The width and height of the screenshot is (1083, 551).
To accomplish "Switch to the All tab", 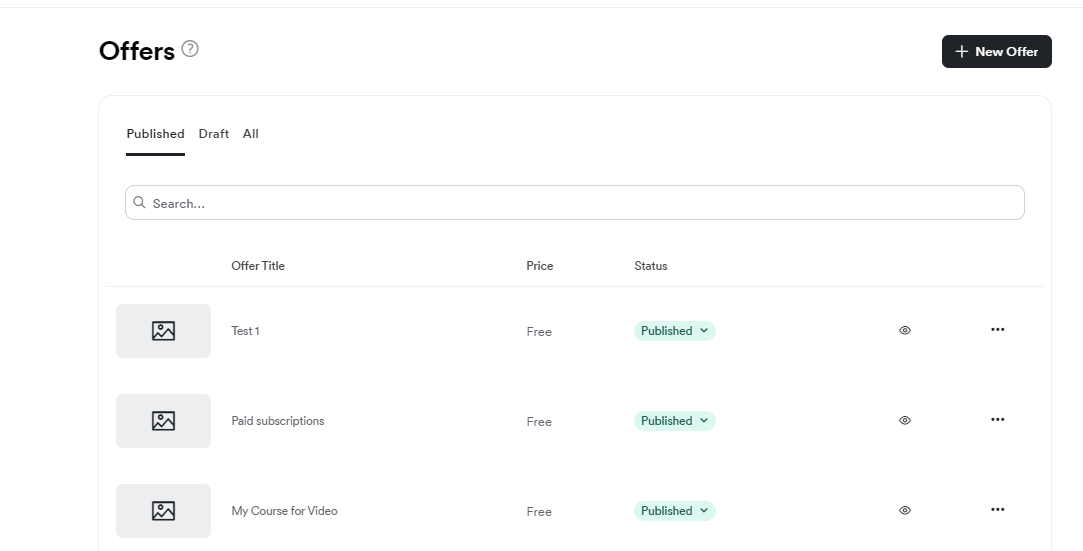I will 251,134.
